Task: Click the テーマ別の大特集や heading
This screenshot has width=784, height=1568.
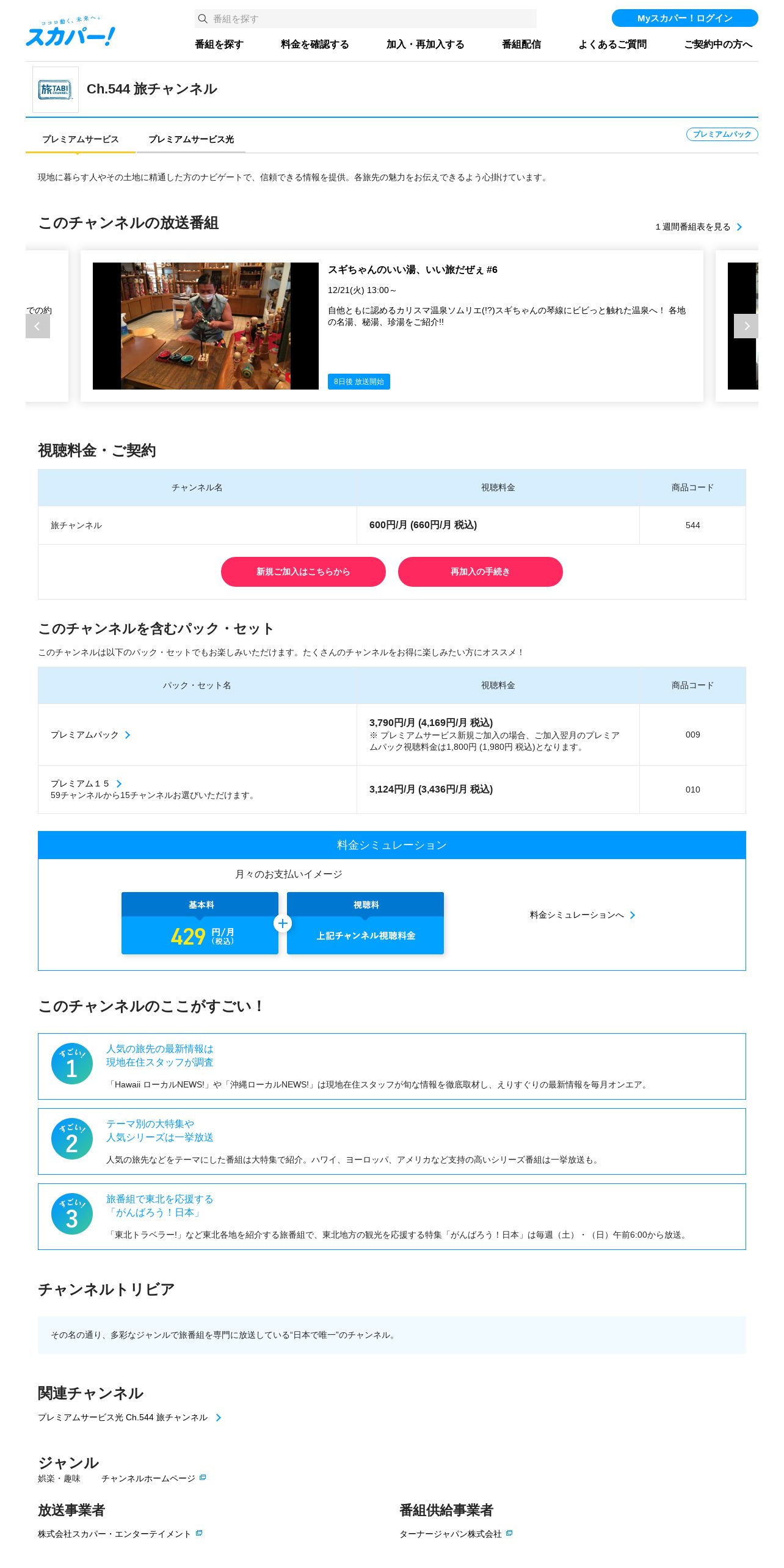Action: pos(150,1124)
